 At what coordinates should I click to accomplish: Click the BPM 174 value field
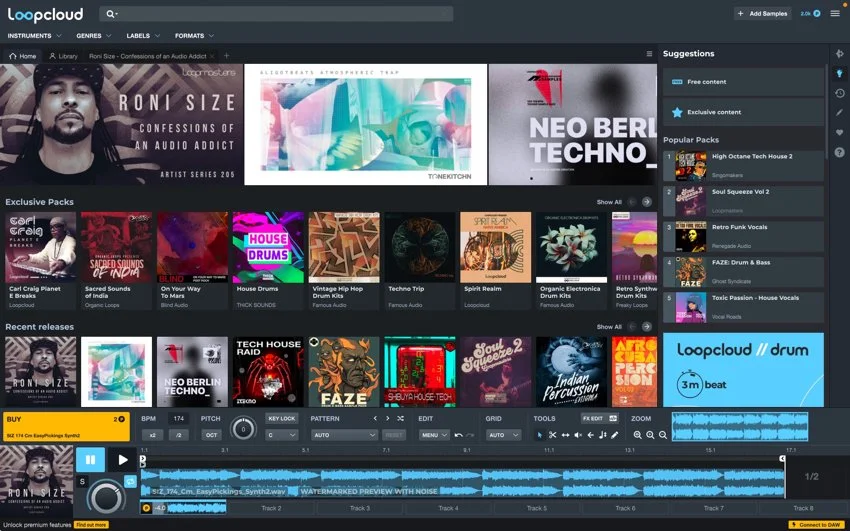point(178,418)
